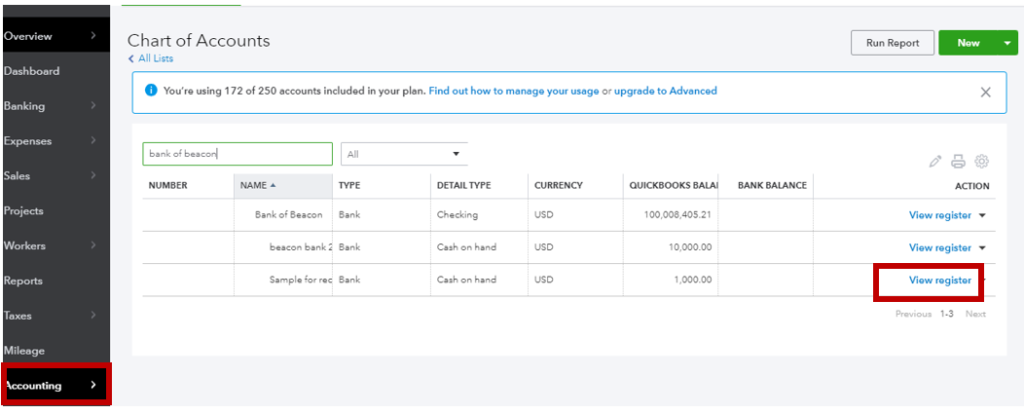Click the blue info icon in banner
Viewport: 1024px width, 414px height.
point(151,91)
